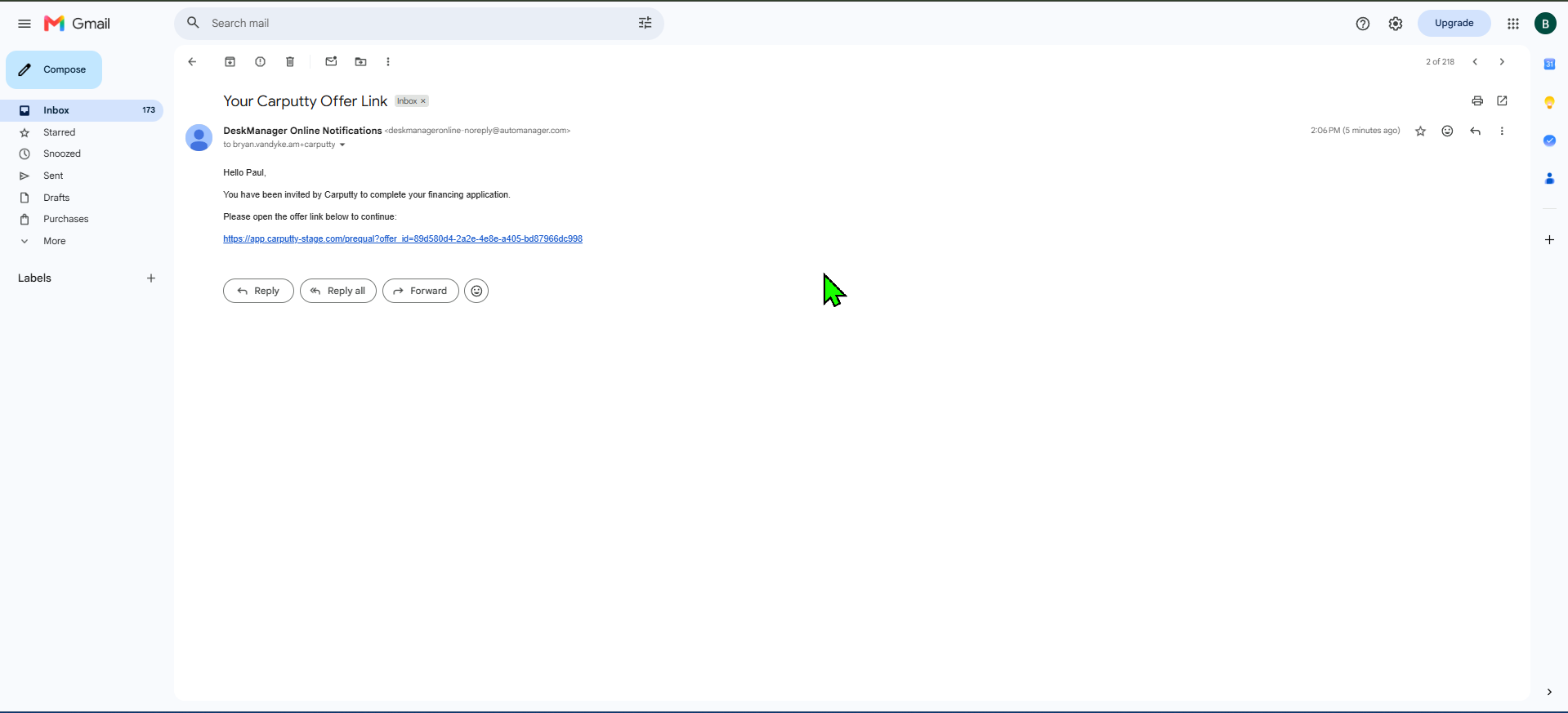Click the sender profile avatar
The width and height of the screenshot is (1568, 713).
tap(199, 138)
